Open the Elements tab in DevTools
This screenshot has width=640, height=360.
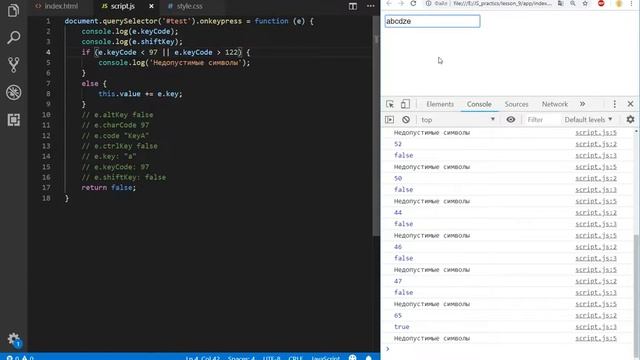tap(440, 104)
